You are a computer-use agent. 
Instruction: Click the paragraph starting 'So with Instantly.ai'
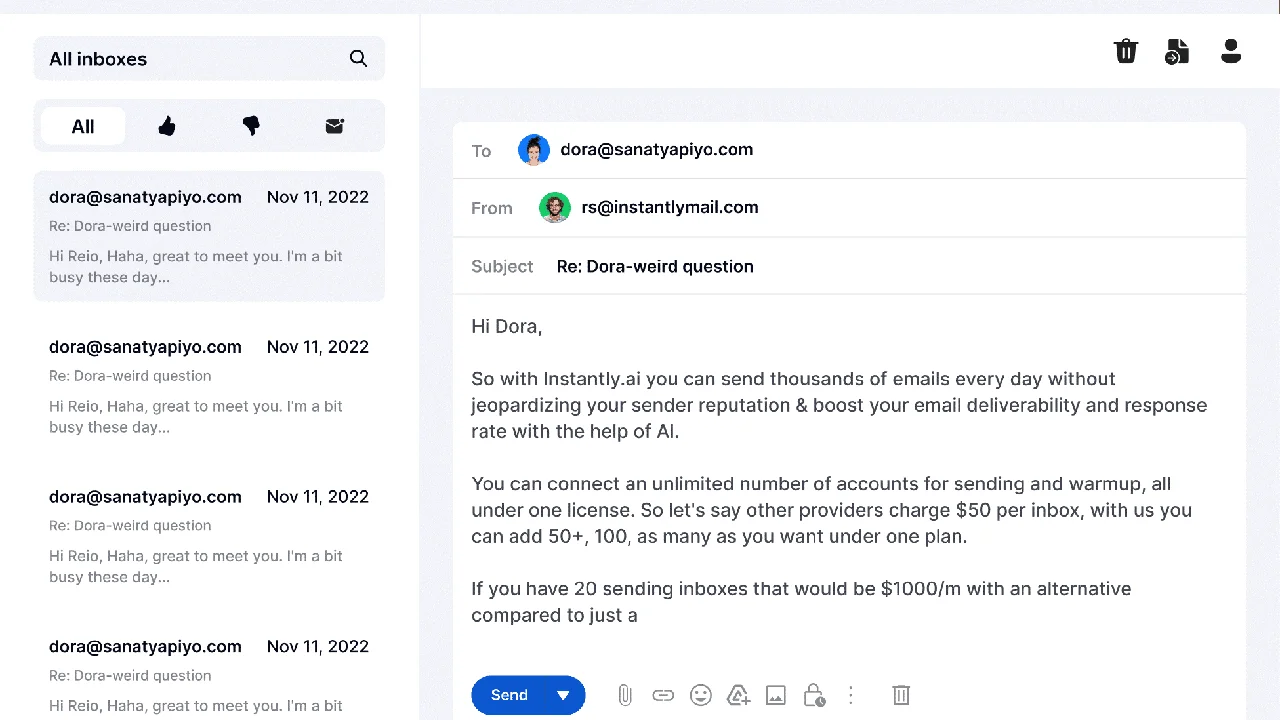point(839,405)
